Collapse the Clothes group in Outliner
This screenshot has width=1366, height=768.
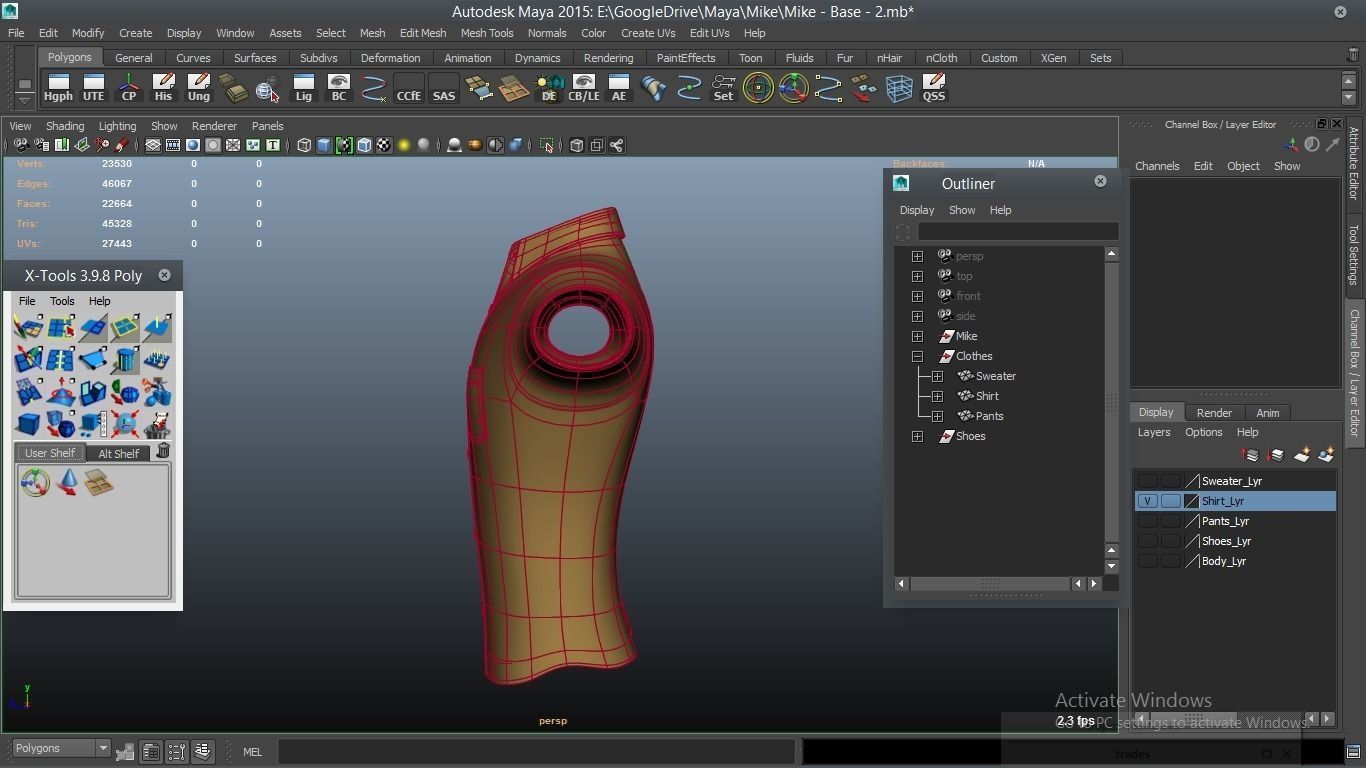coord(917,356)
